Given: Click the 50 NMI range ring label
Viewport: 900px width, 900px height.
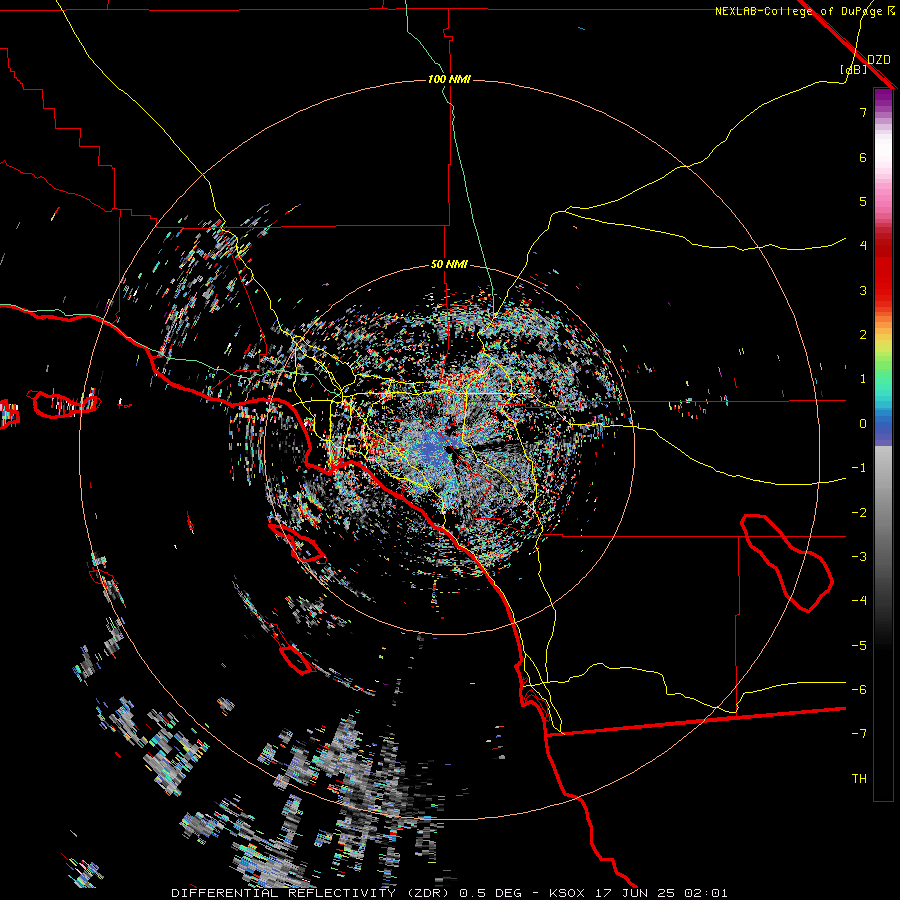Looking at the screenshot, I should click(449, 265).
